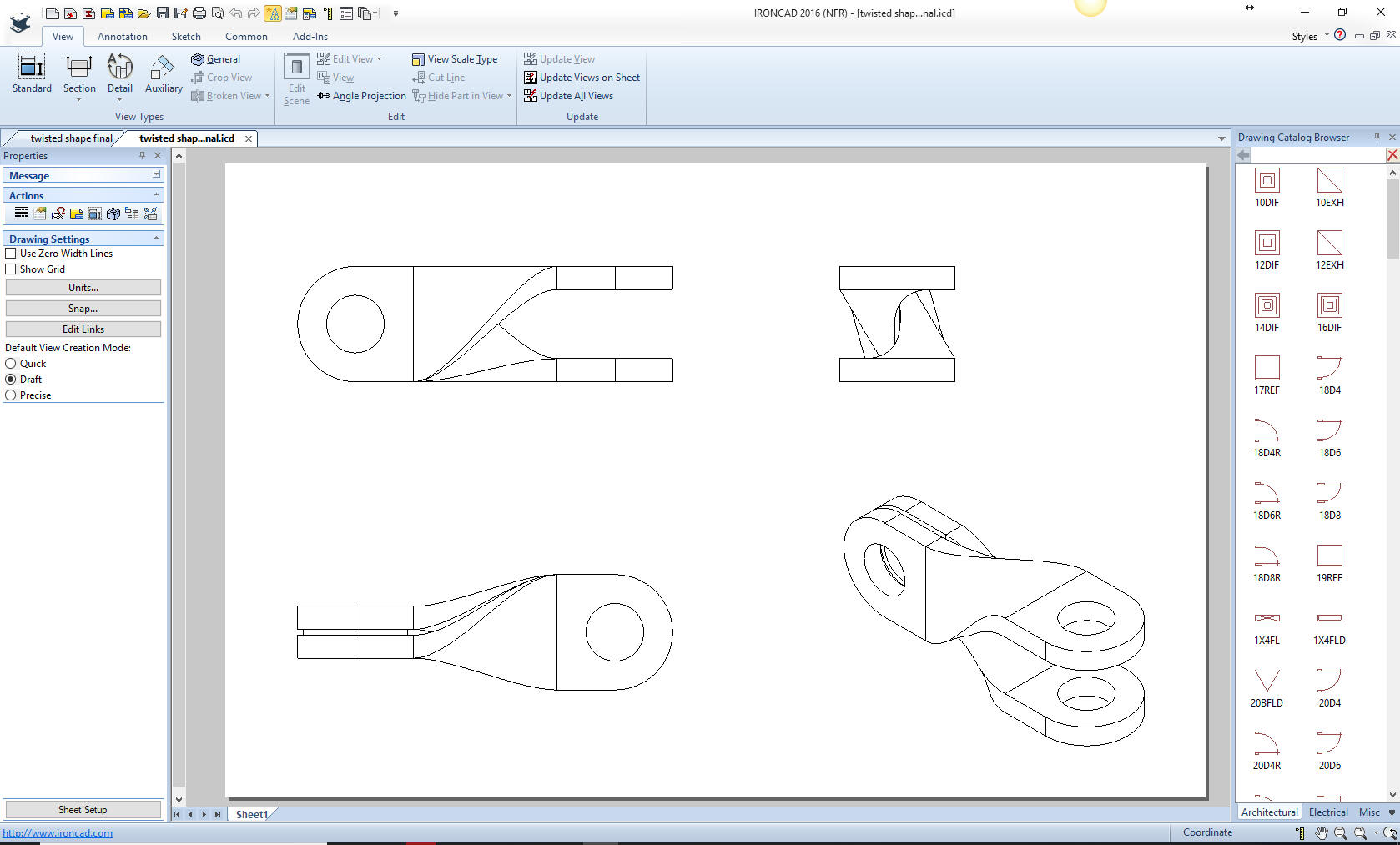Select Precise view creation mode
Viewport: 1400px width, 845px height.
coord(11,395)
